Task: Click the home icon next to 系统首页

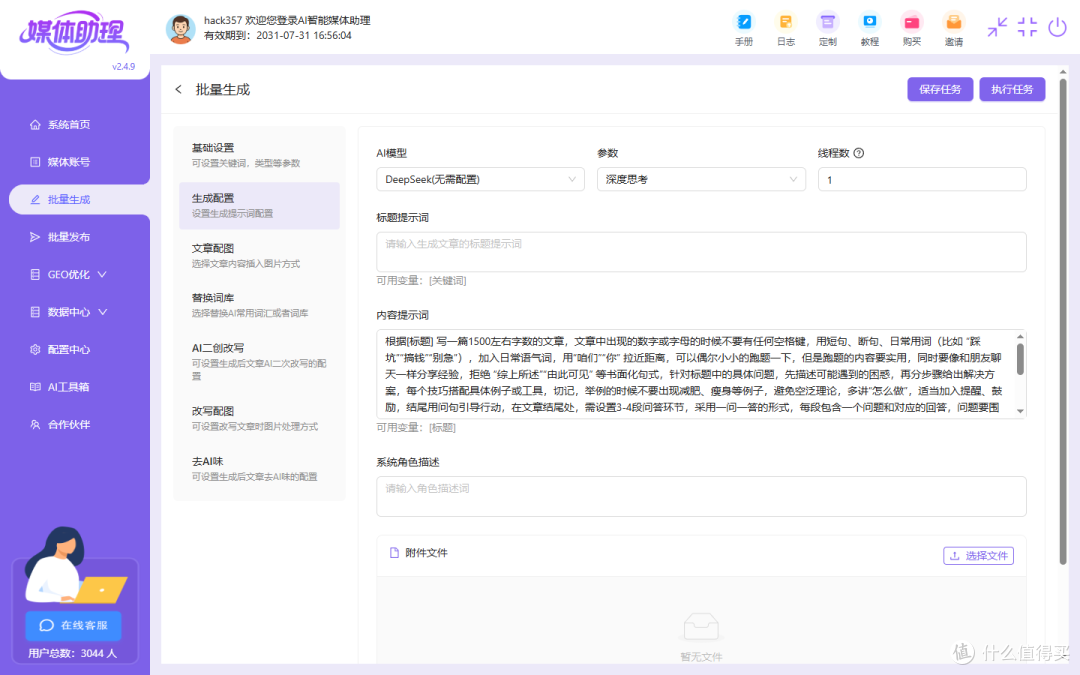Action: point(35,125)
